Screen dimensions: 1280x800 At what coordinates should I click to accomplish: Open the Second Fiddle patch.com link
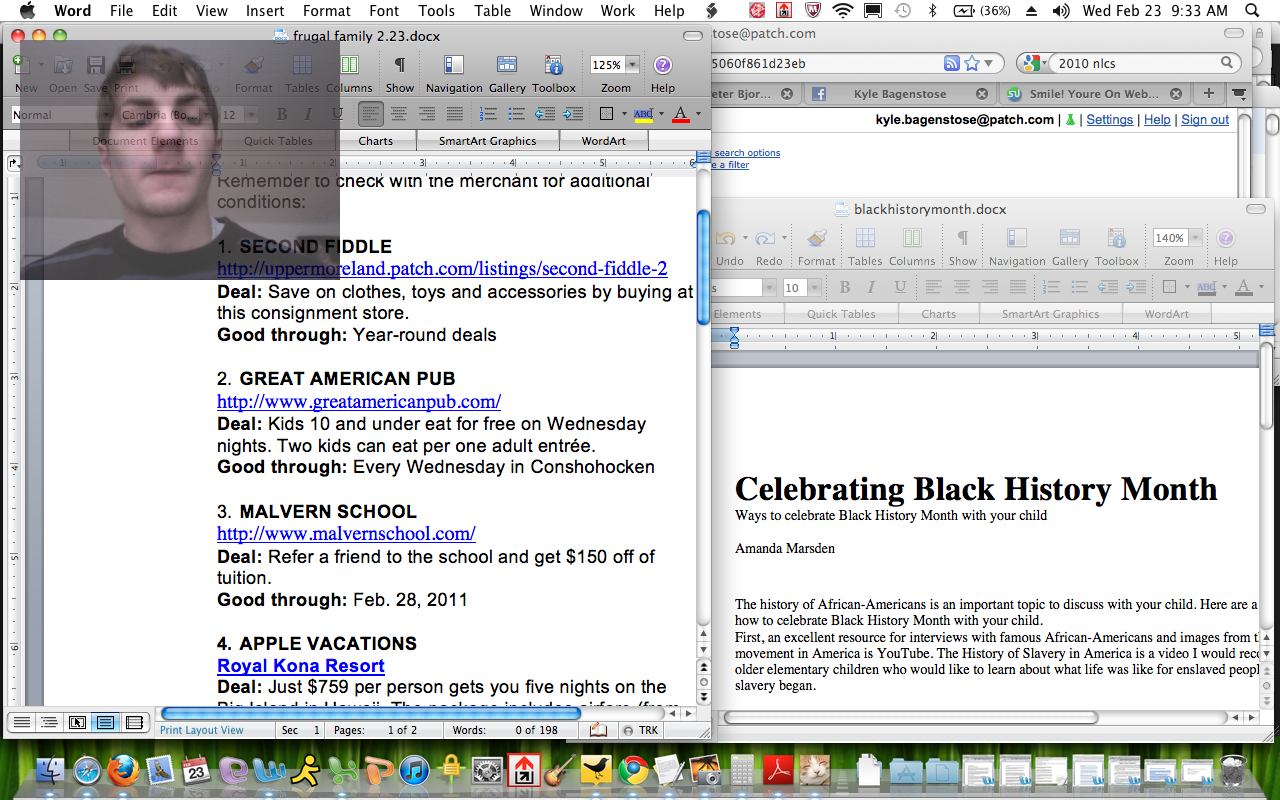(441, 269)
